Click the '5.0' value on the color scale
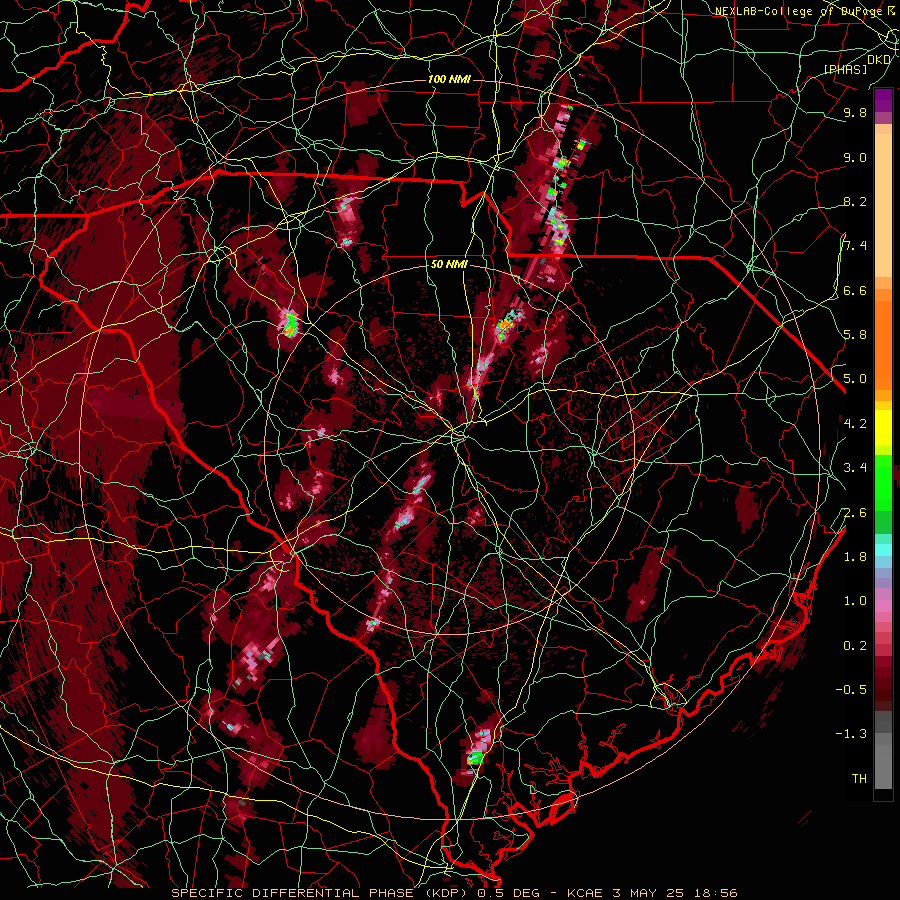The width and height of the screenshot is (900, 900). point(855,379)
